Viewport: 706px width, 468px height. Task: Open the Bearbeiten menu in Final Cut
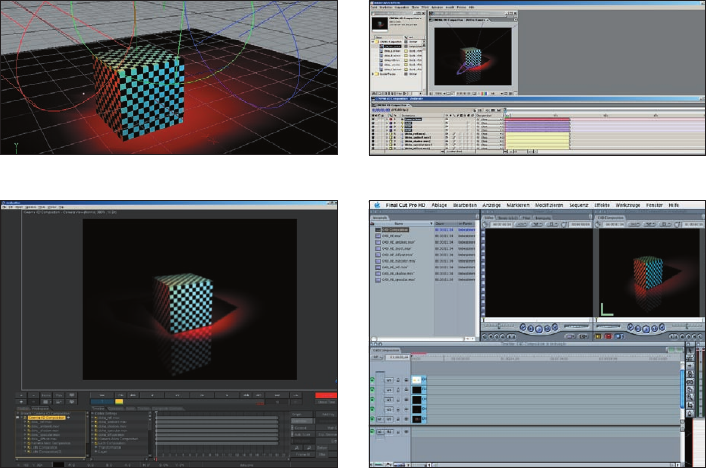(x=465, y=205)
